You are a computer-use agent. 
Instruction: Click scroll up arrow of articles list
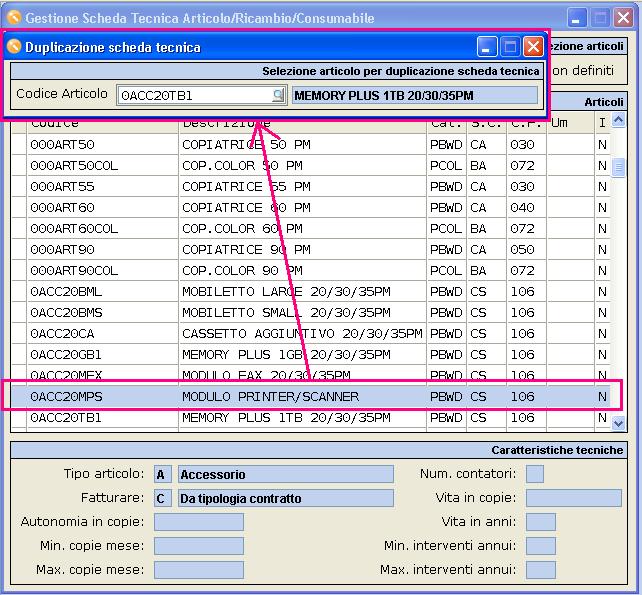[618, 120]
